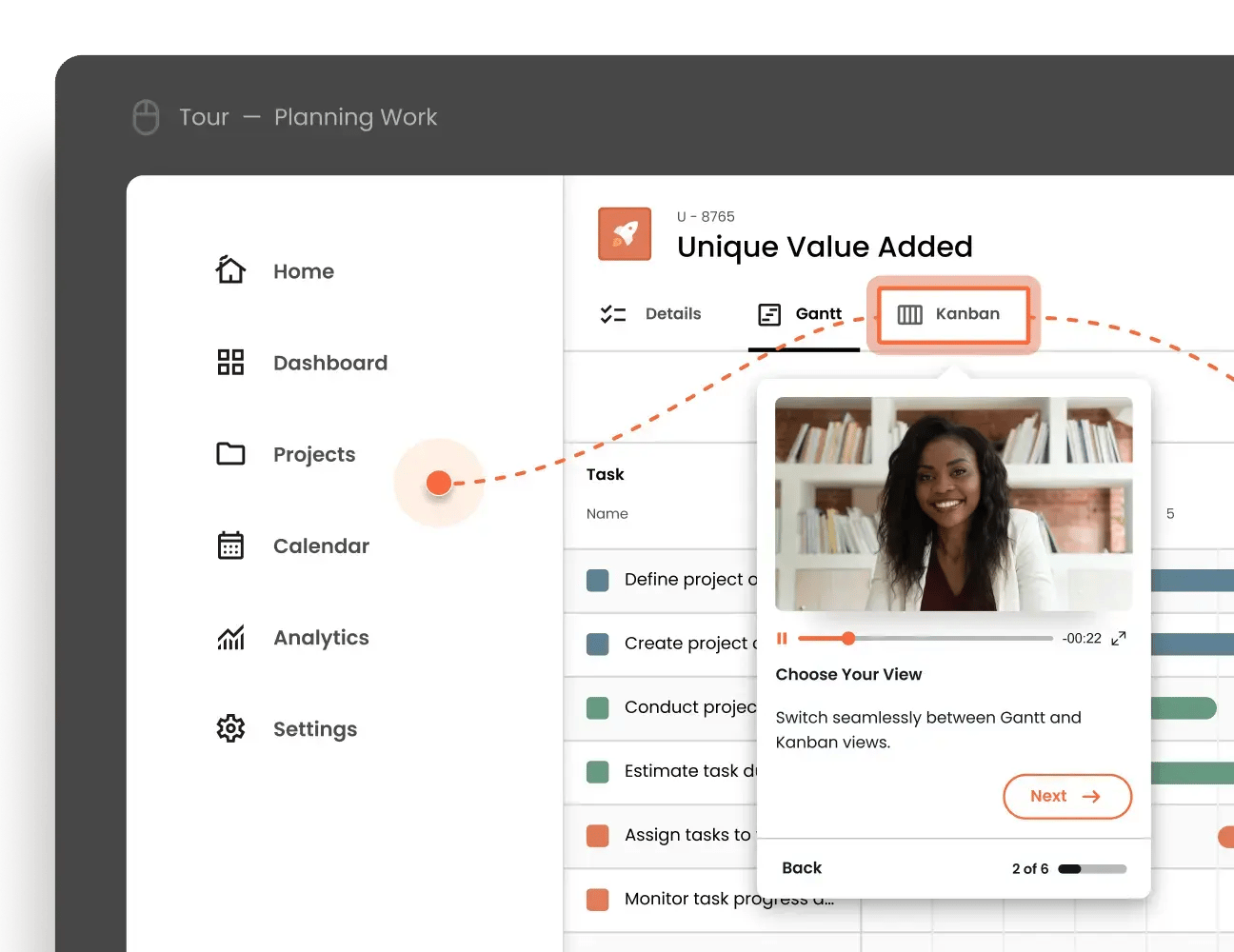Click the video progress slider
Image resolution: width=1234 pixels, height=952 pixels.
(925, 639)
